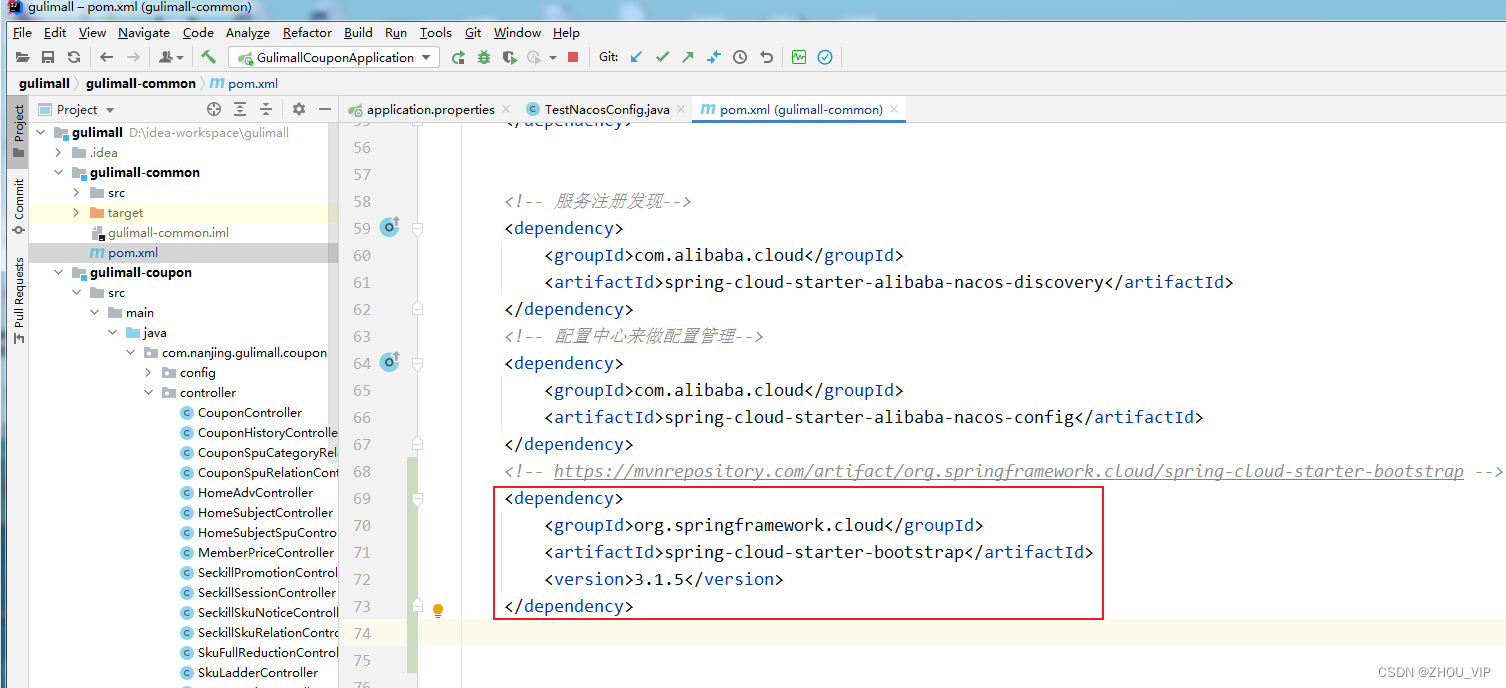Build the project with the hammer icon

[x=208, y=57]
